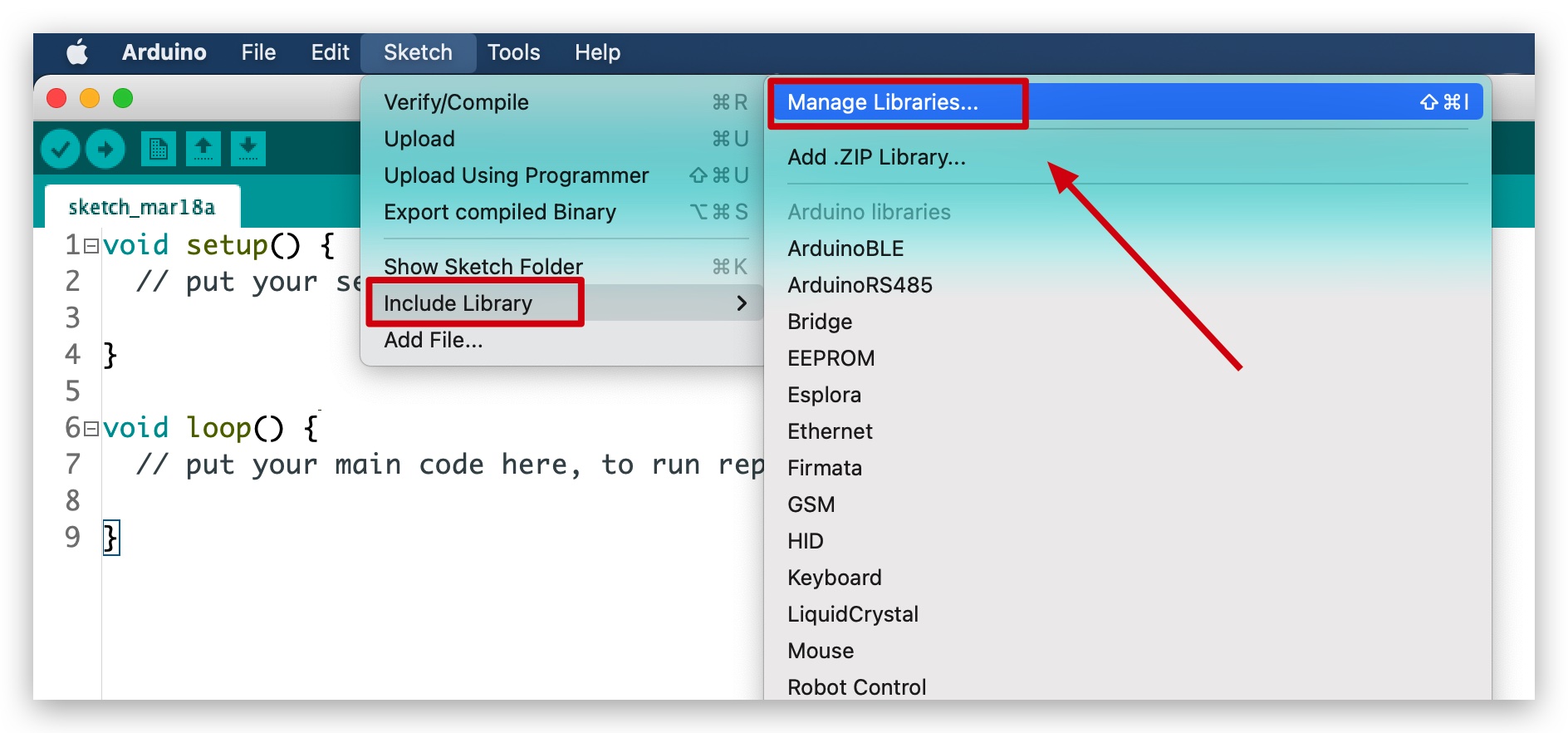The height and width of the screenshot is (733, 1568).
Task: Open Manage Libraries... entry
Action: pos(1128,102)
